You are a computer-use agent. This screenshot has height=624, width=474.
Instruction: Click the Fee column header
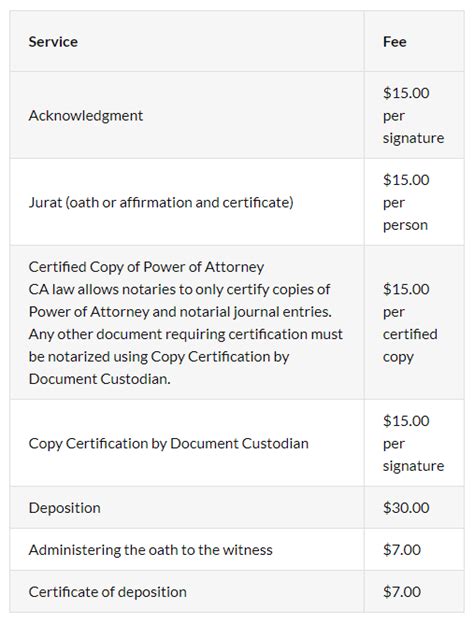394,42
